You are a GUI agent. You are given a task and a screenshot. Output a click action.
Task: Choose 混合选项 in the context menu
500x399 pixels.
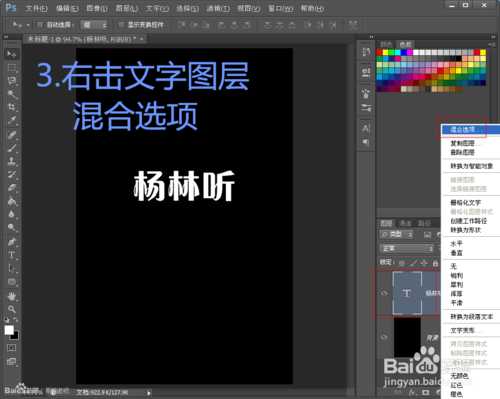point(470,129)
